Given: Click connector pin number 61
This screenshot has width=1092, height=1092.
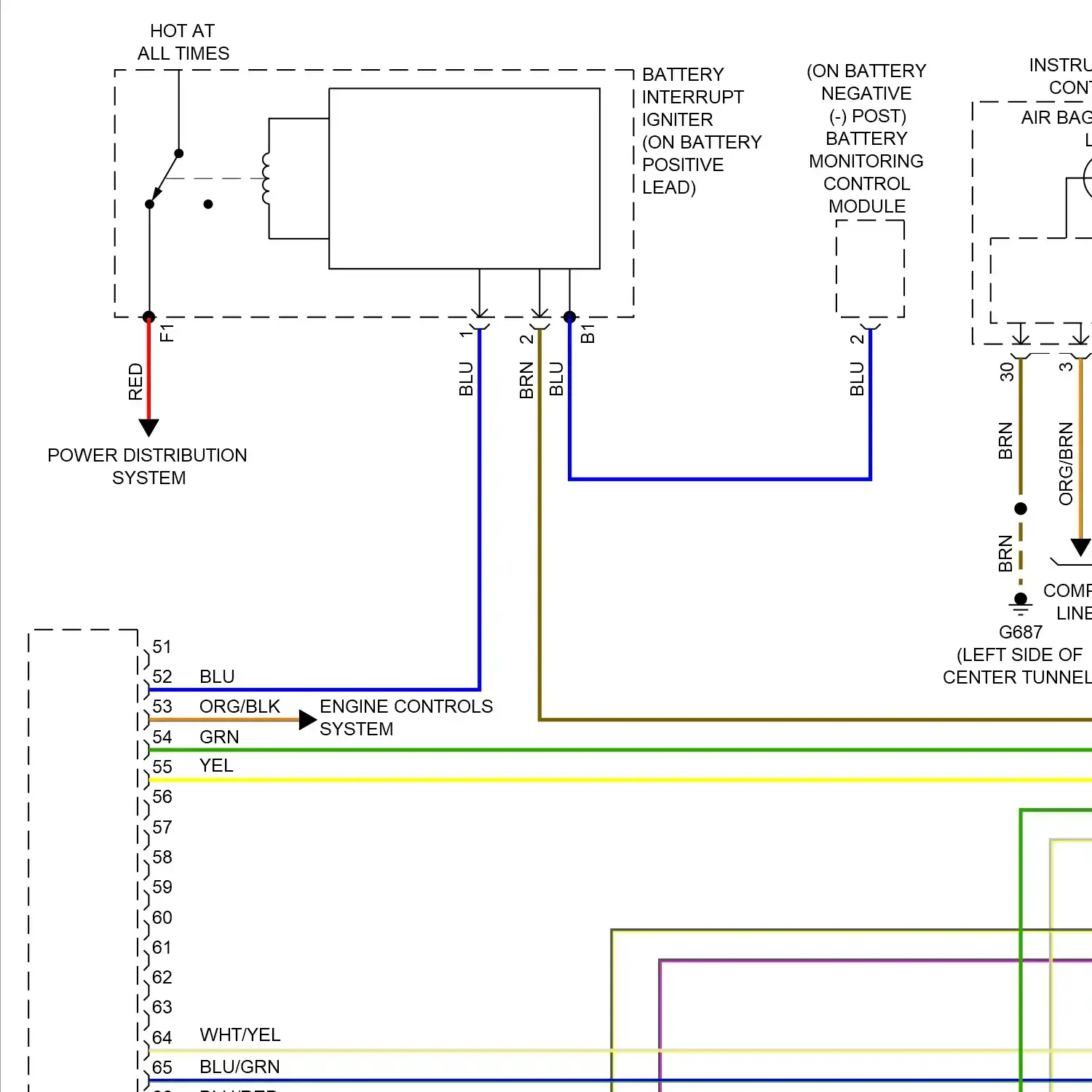Looking at the screenshot, I should pyautogui.click(x=162, y=947).
